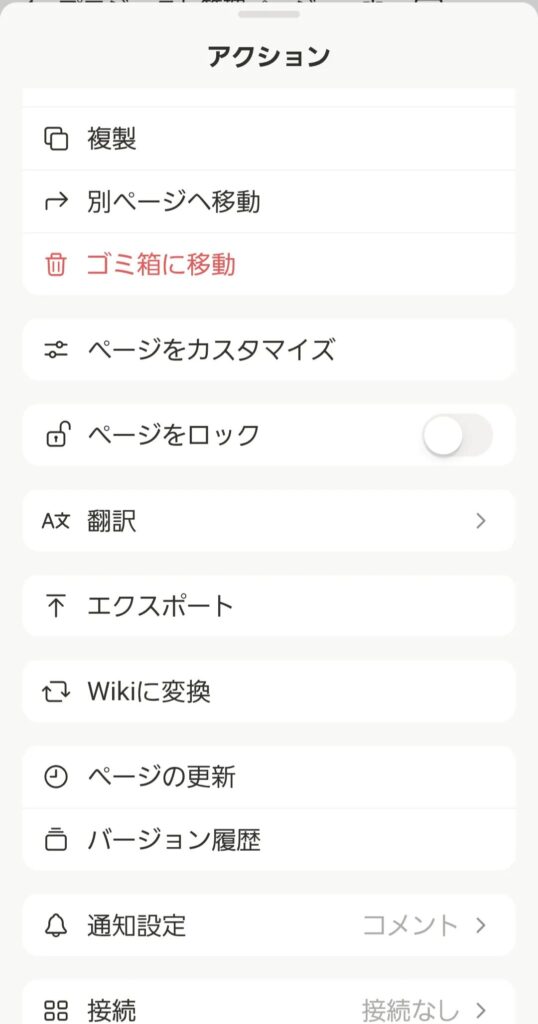
Task: Tap the export upward arrow icon
Action: [56, 606]
